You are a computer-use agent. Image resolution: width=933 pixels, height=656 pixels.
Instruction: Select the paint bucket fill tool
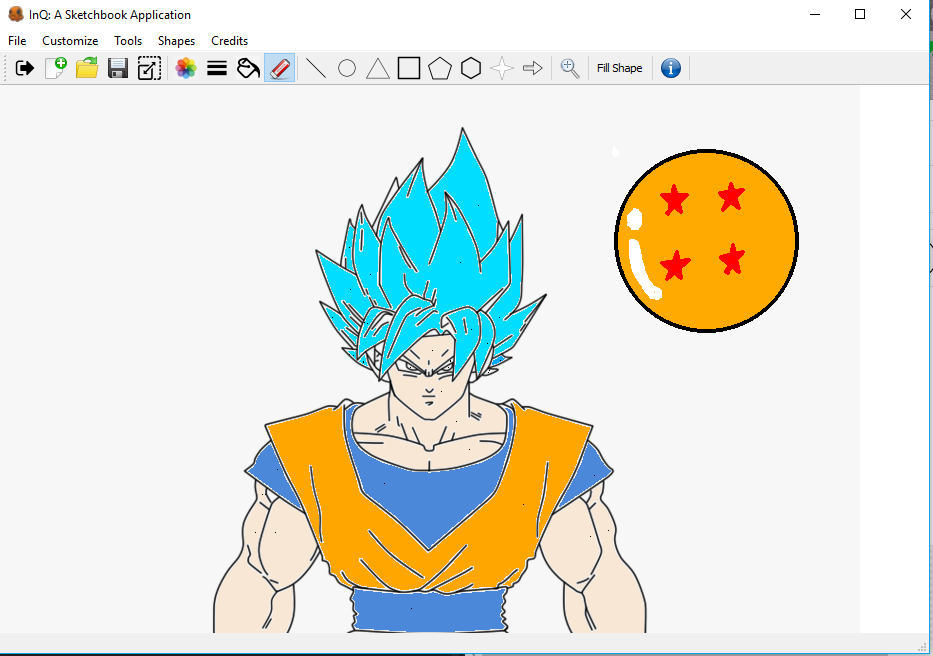pyautogui.click(x=248, y=68)
